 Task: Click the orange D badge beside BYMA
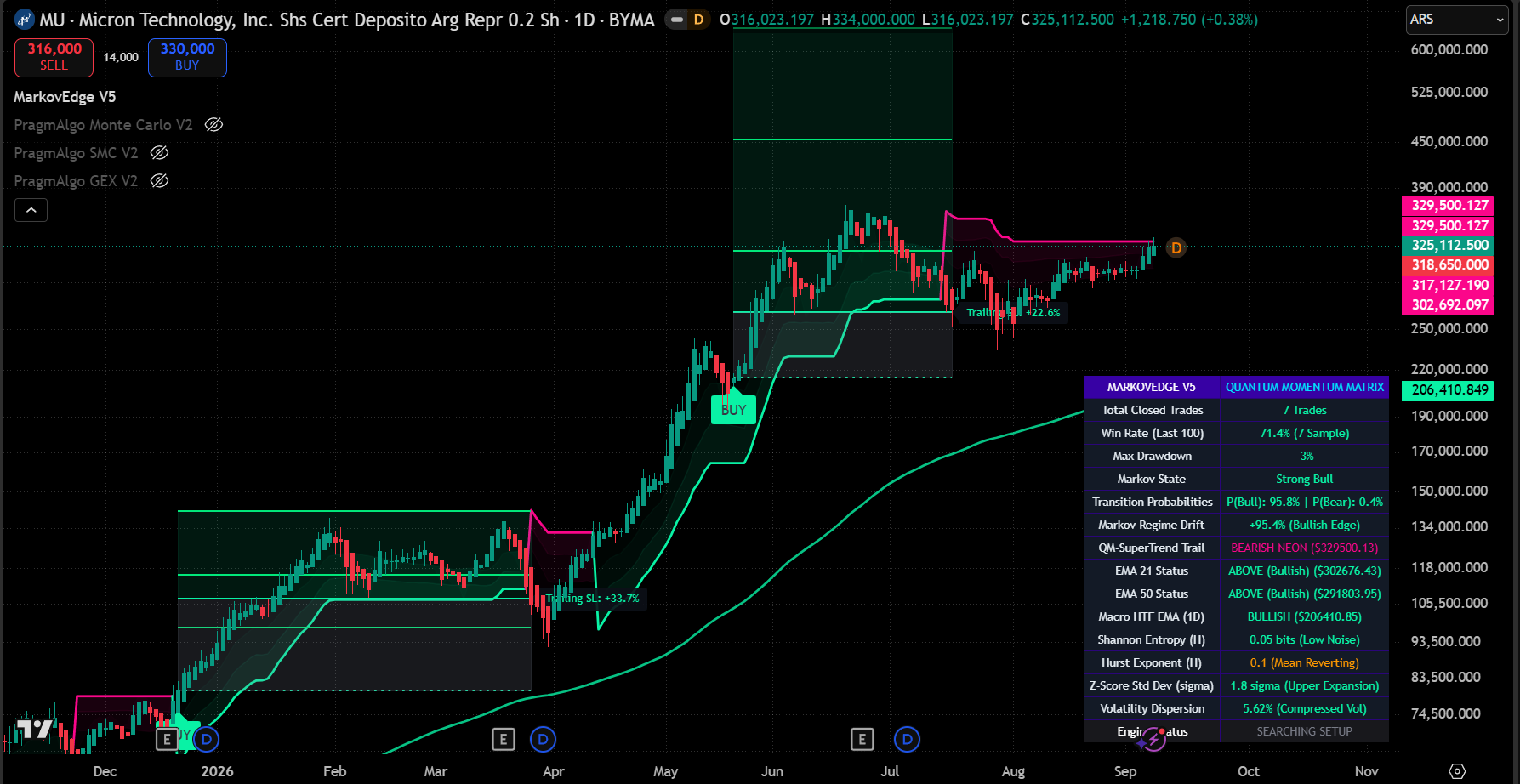point(699,20)
